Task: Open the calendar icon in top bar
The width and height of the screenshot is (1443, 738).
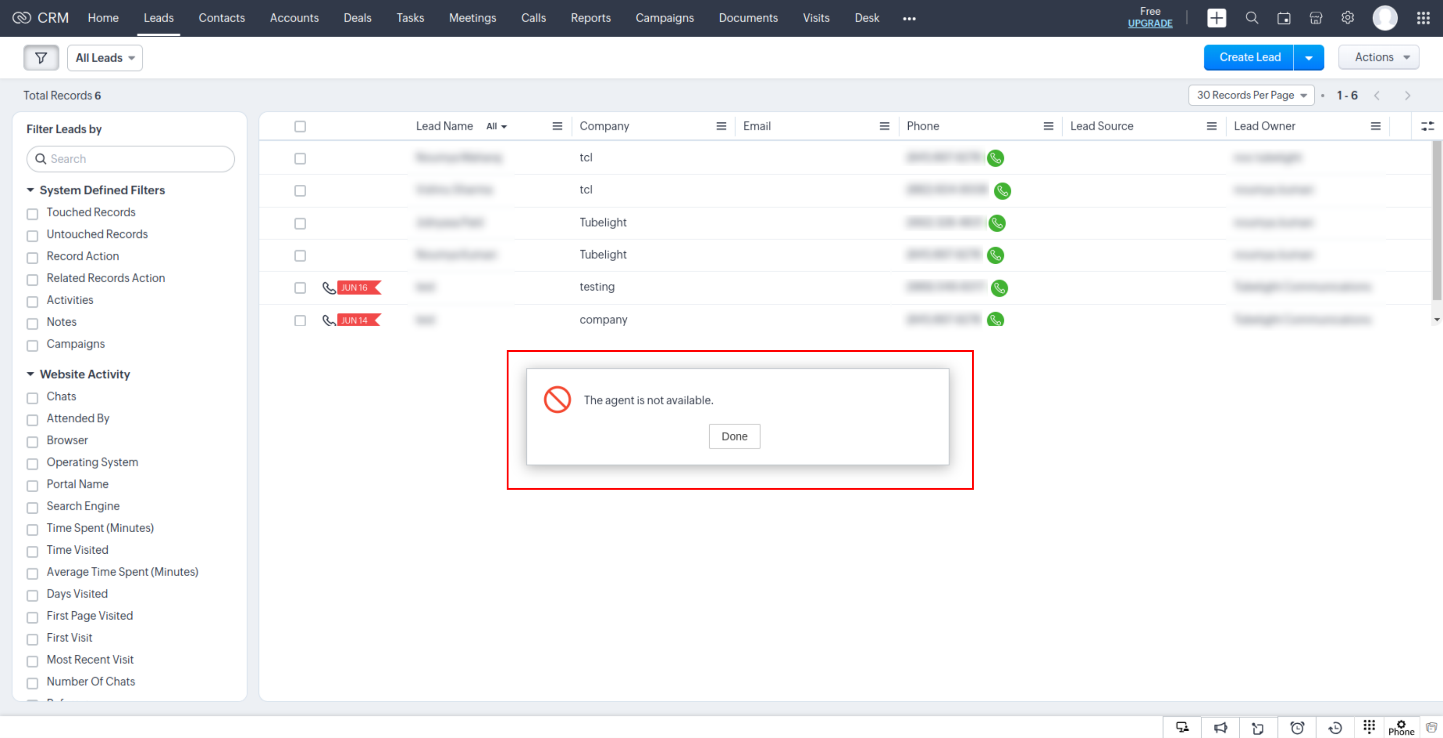Action: (x=1284, y=18)
